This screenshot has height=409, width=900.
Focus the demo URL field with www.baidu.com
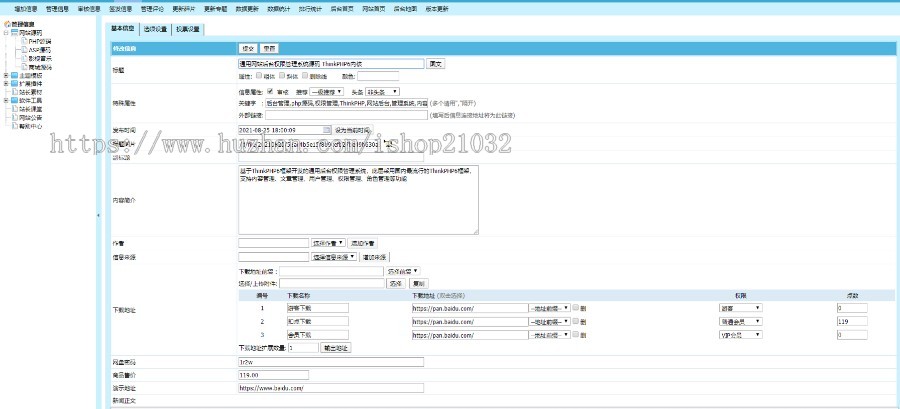(x=331, y=388)
